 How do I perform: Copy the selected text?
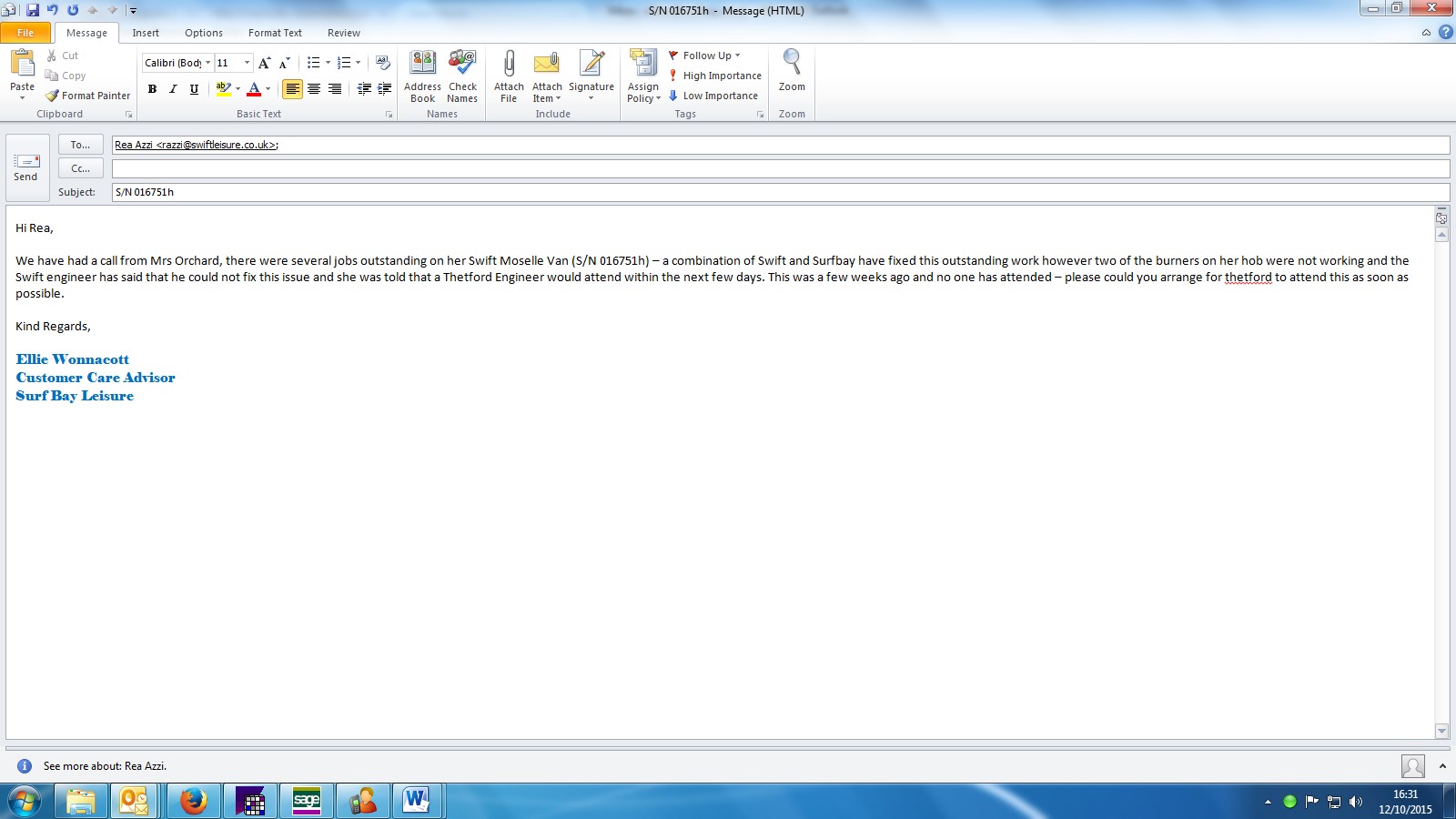point(66,76)
